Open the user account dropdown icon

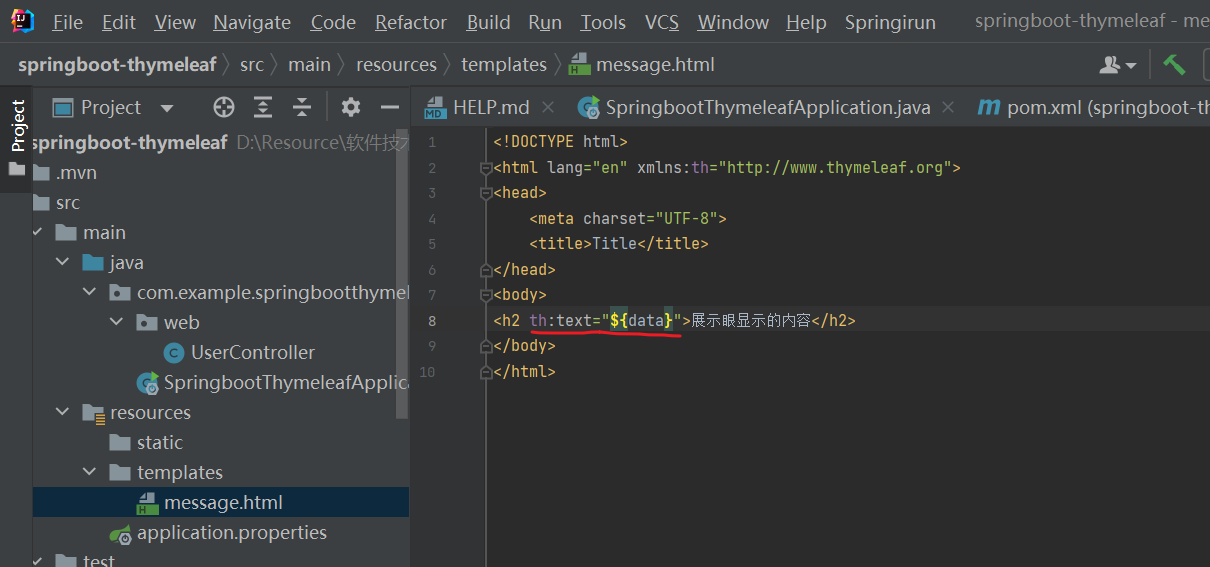pos(1118,65)
